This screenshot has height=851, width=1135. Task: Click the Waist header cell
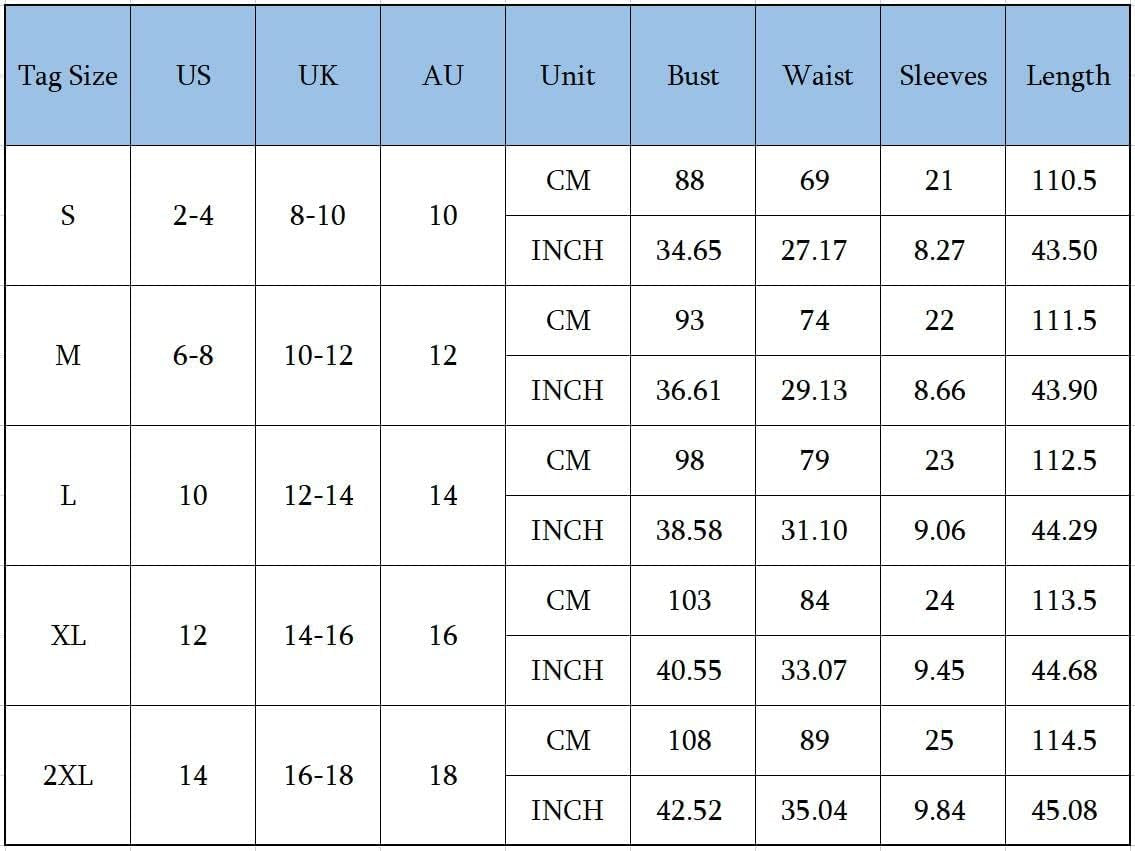[817, 76]
